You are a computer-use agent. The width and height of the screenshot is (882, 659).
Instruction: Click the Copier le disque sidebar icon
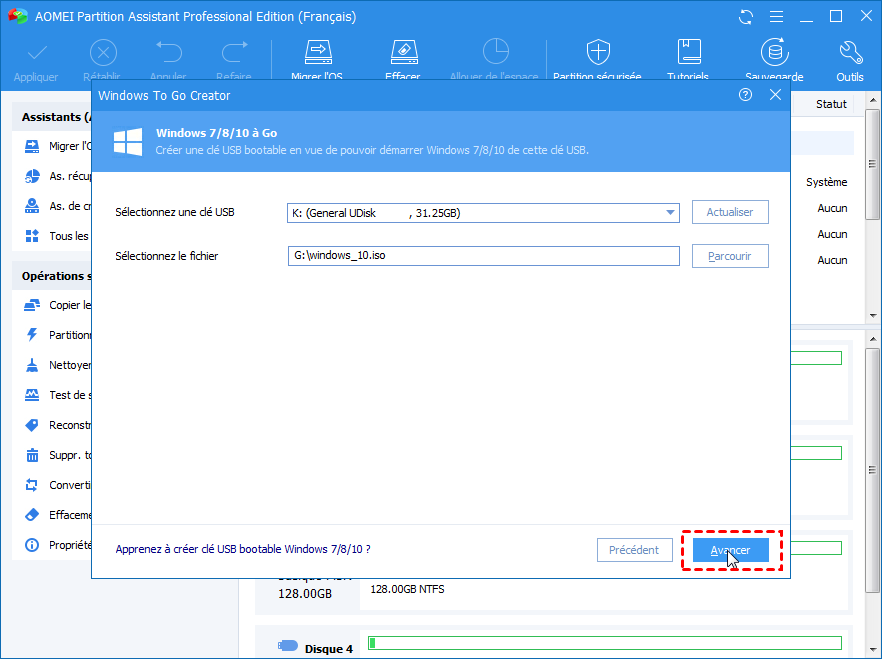(x=32, y=305)
